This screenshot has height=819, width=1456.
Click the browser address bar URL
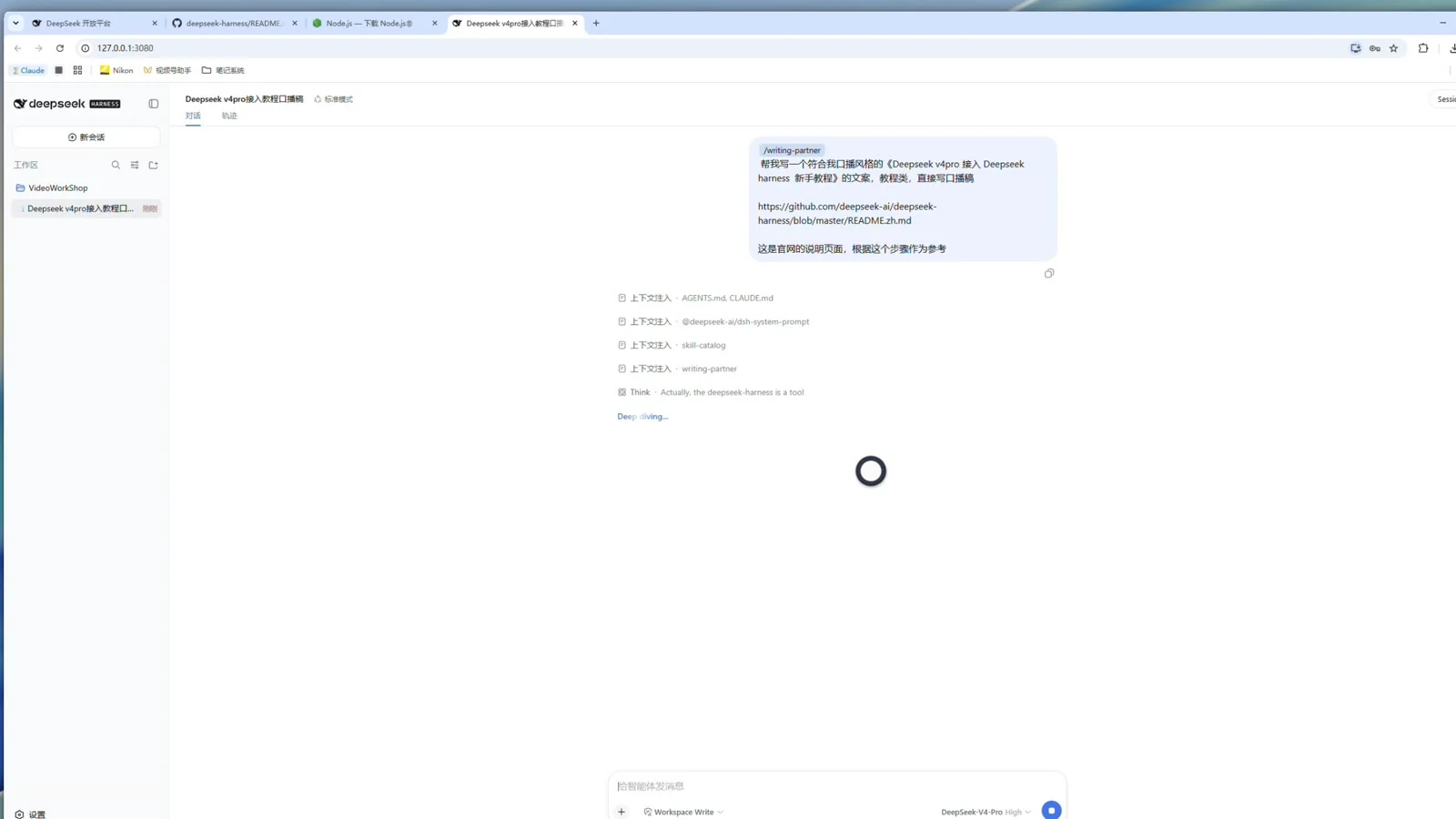click(126, 48)
